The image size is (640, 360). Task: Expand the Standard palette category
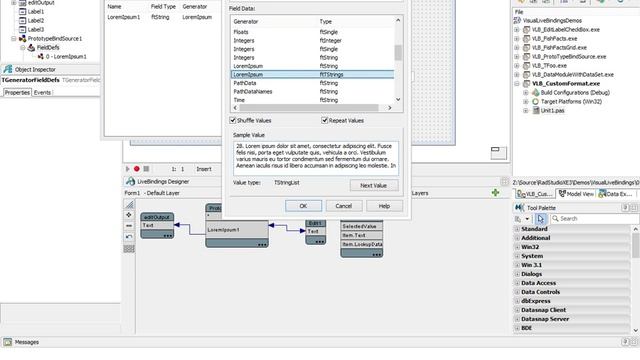(517, 229)
